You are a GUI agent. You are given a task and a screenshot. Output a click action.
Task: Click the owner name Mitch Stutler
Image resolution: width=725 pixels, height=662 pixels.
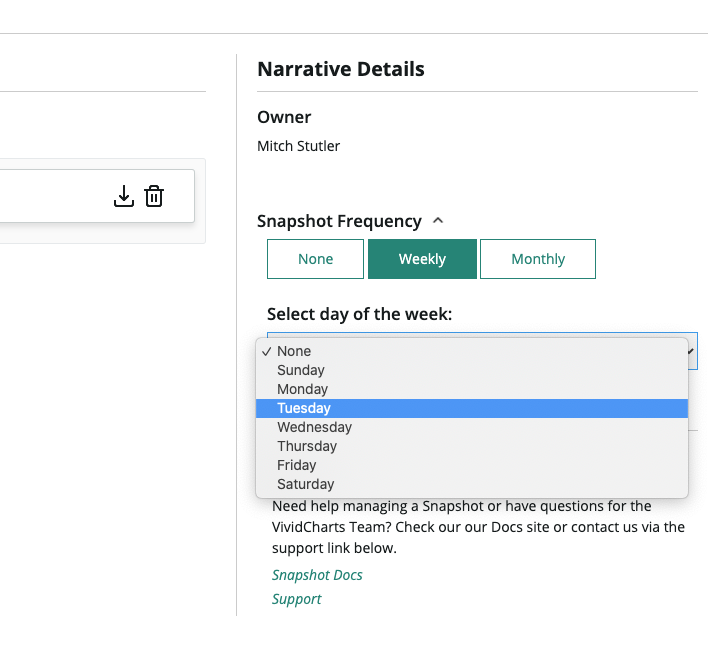click(x=298, y=146)
